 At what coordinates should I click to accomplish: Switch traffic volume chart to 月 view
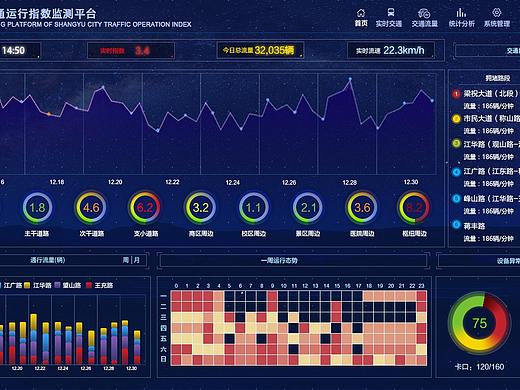[x=137, y=260]
